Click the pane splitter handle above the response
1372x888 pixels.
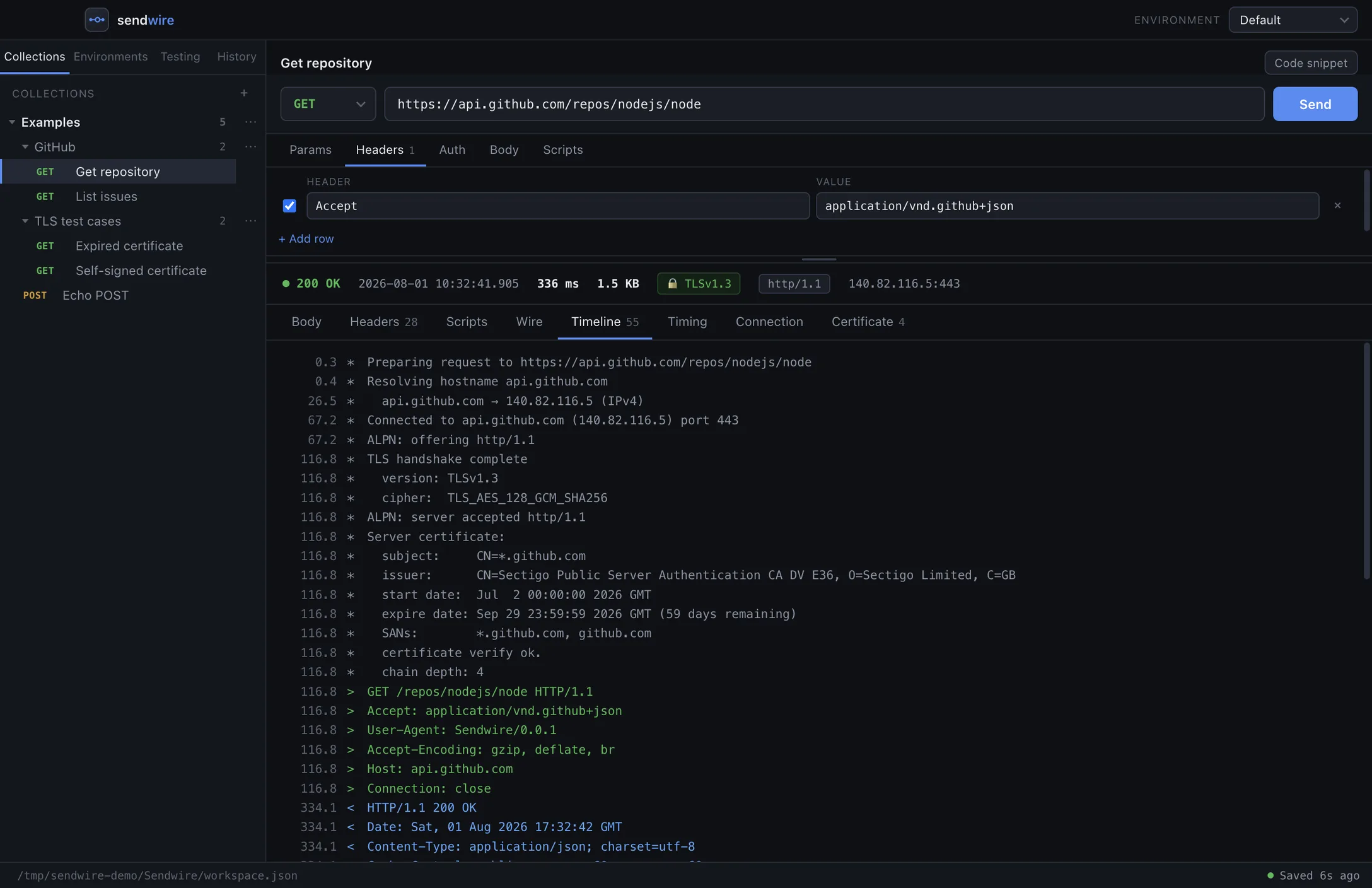818,259
